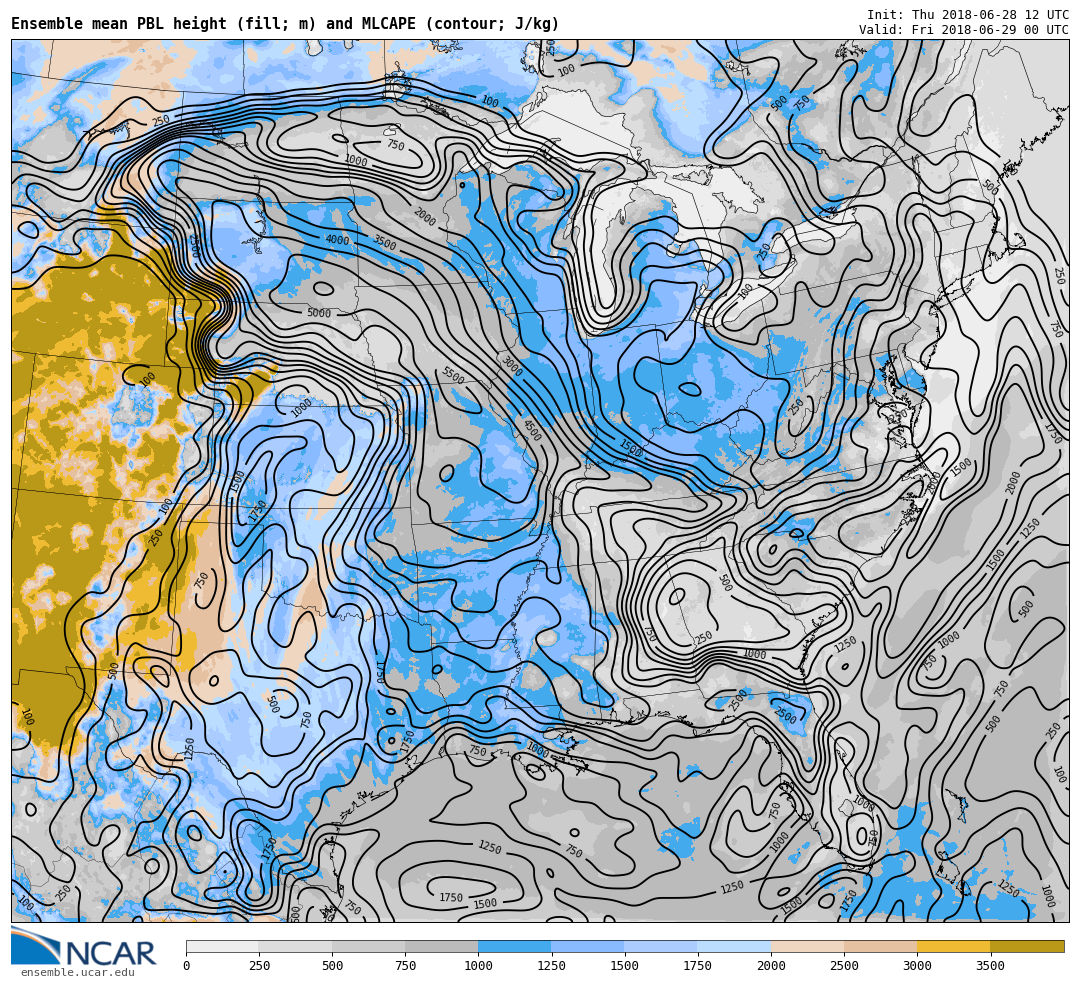Select the light blue 1750–2000 colorbar swatch
Image resolution: width=1080 pixels, height=985 pixels.
[734, 946]
